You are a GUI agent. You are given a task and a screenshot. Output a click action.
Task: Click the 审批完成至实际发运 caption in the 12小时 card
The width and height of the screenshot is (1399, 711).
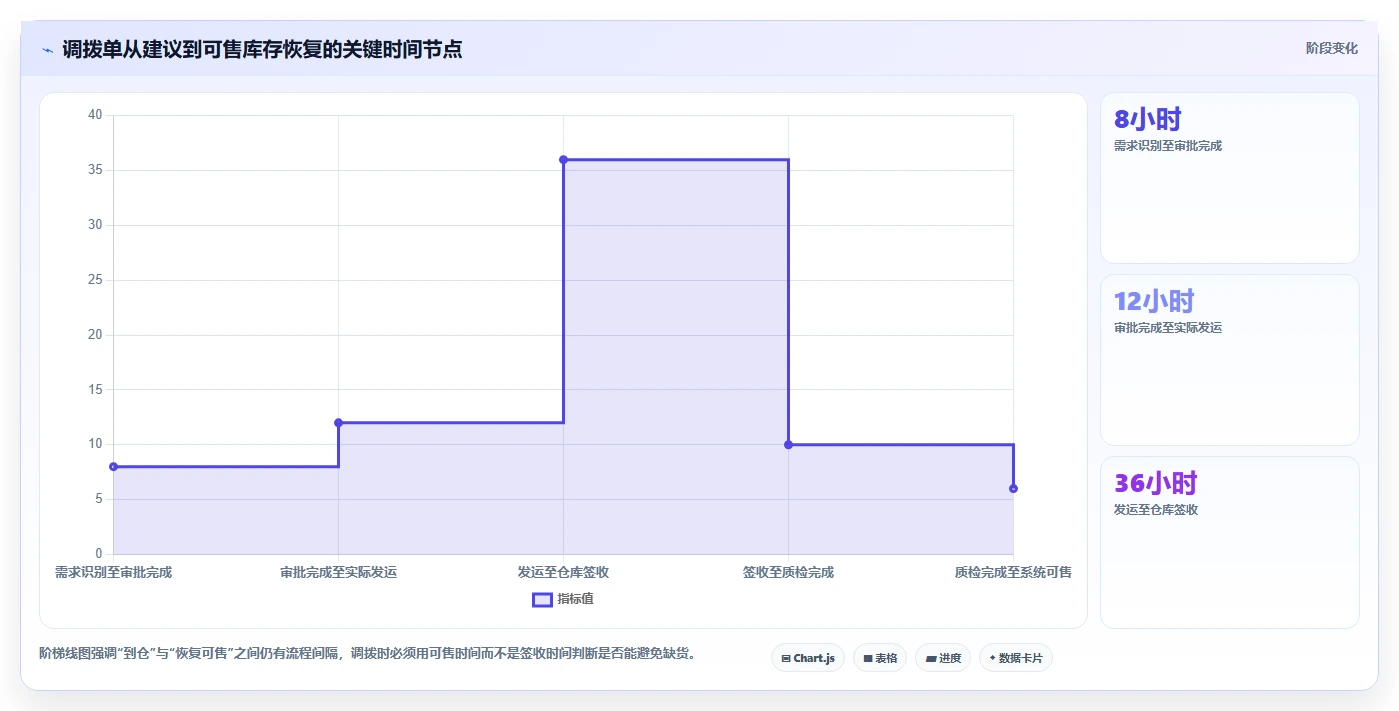tap(1167, 328)
